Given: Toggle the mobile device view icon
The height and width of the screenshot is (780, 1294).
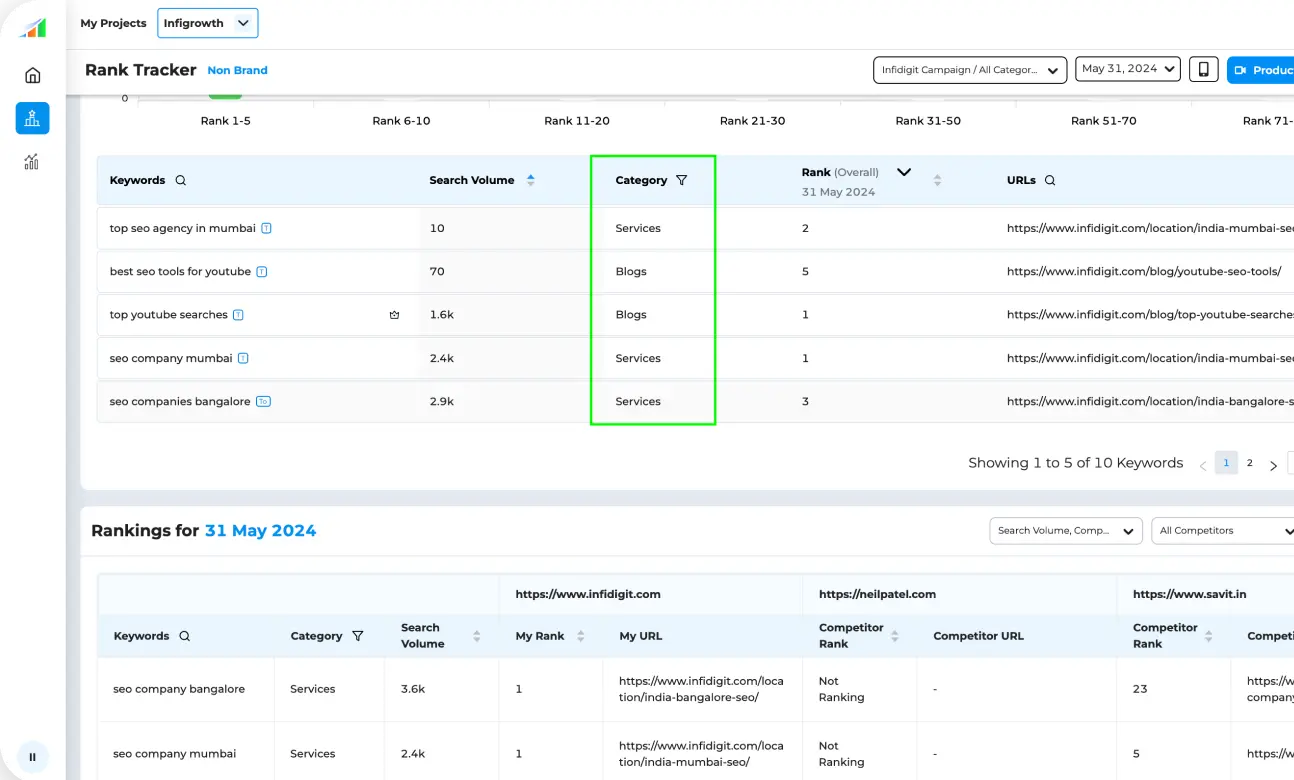Looking at the screenshot, I should [1203, 69].
